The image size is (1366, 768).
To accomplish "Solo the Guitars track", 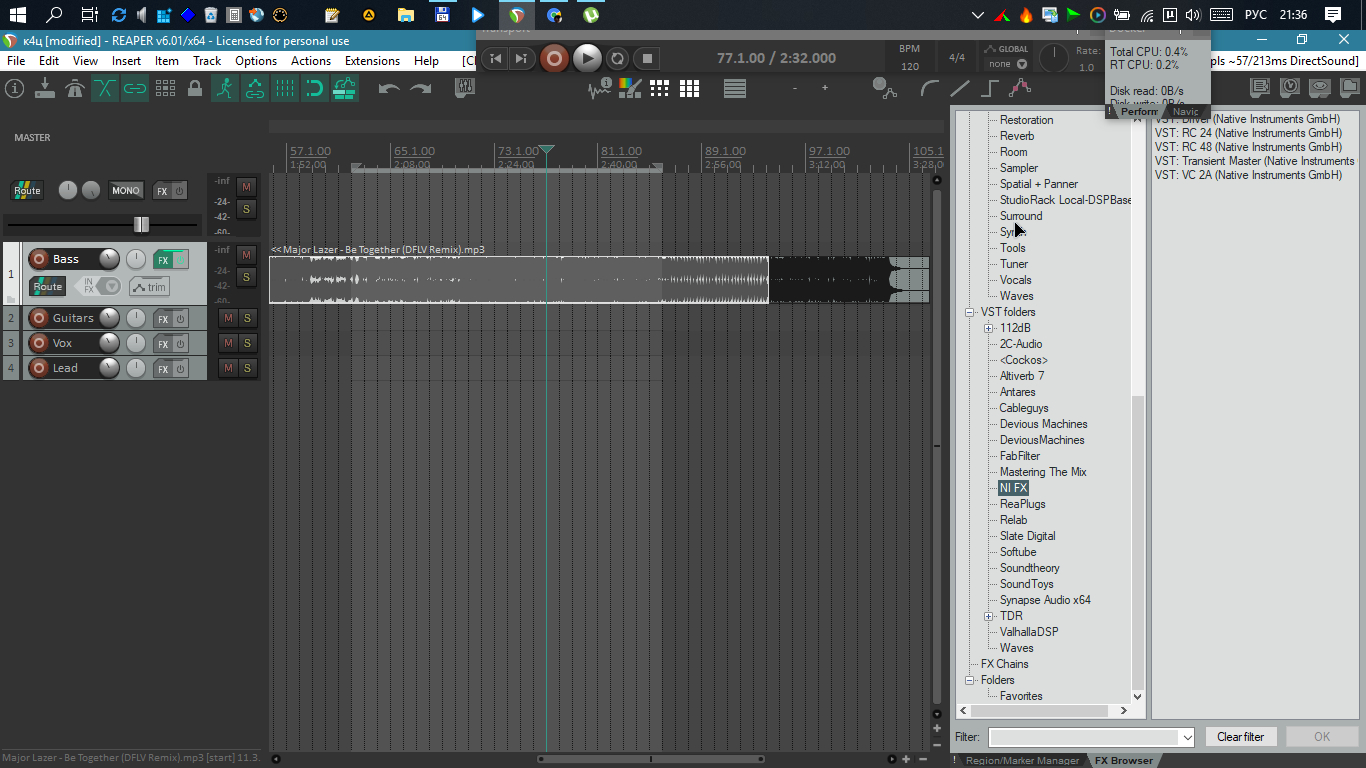I will (247, 318).
